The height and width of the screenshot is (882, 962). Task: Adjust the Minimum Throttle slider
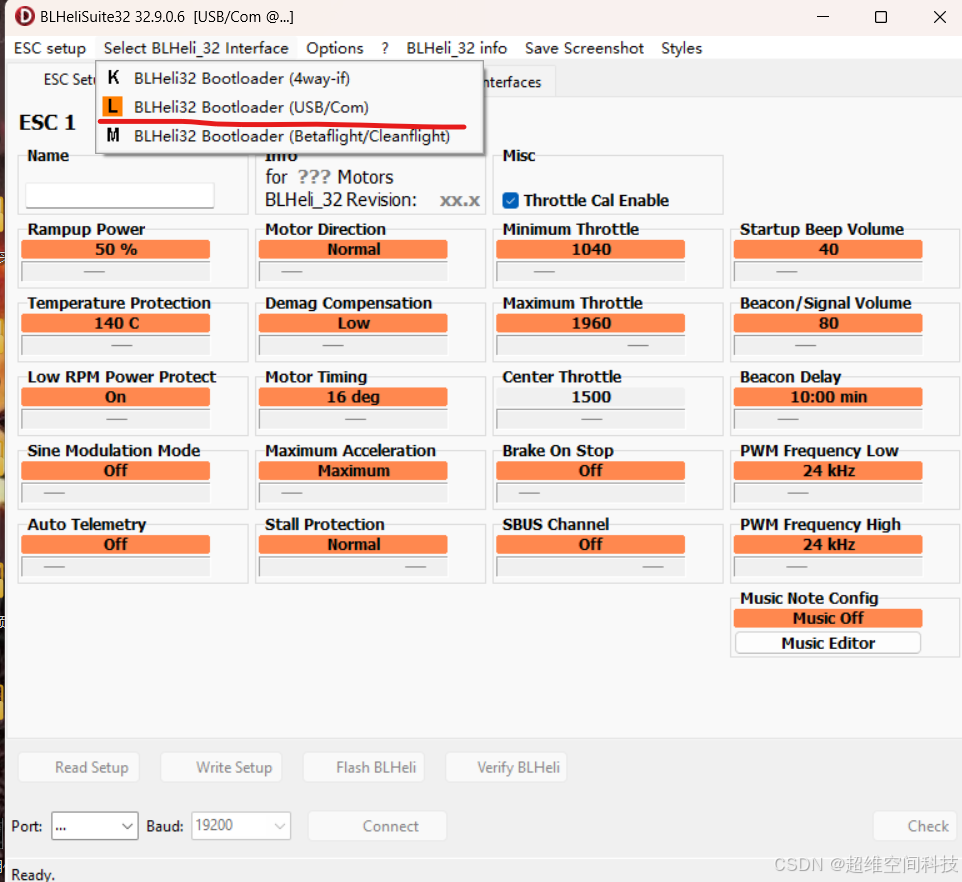coord(590,271)
